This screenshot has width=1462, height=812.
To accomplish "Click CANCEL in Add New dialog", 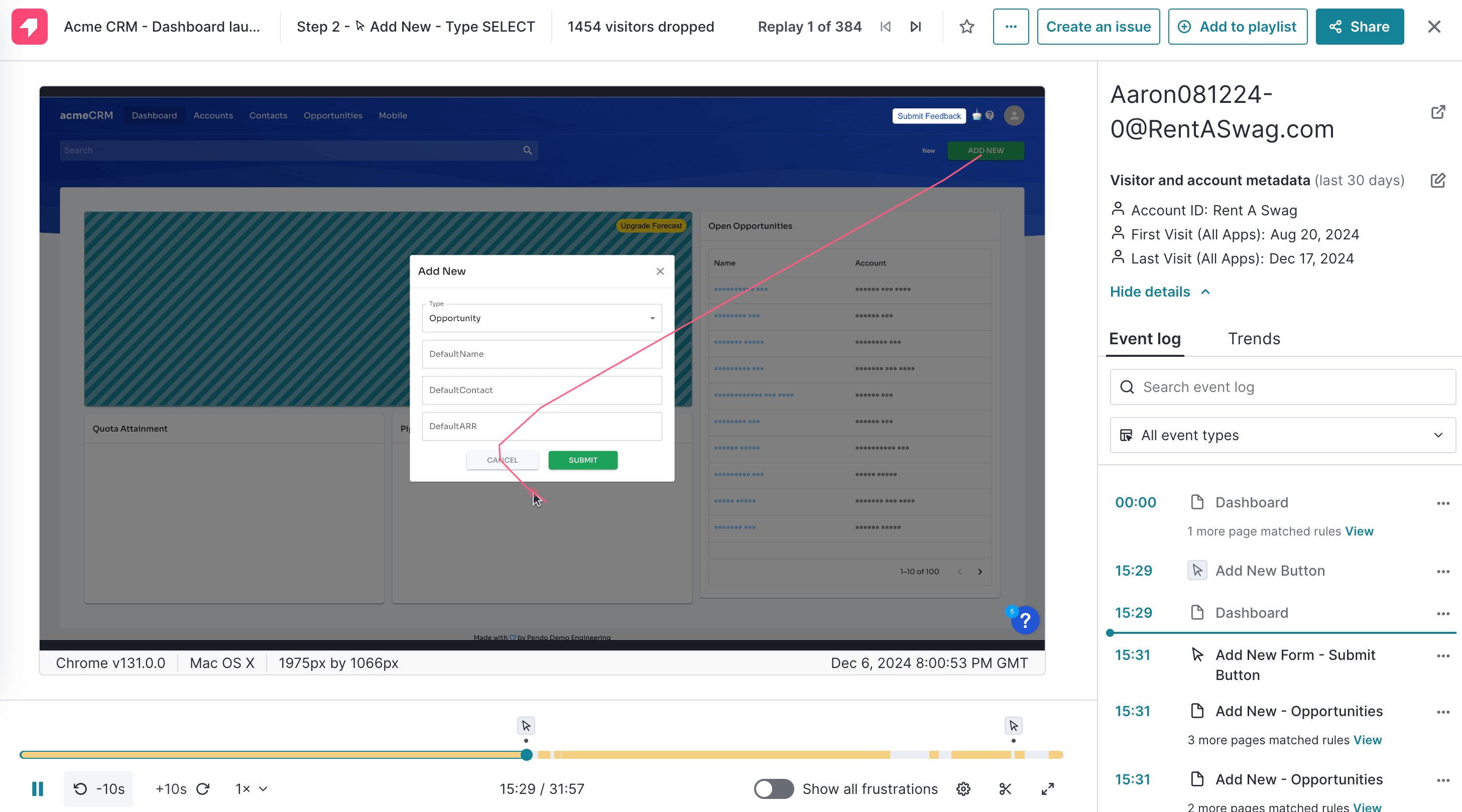I will click(x=502, y=460).
